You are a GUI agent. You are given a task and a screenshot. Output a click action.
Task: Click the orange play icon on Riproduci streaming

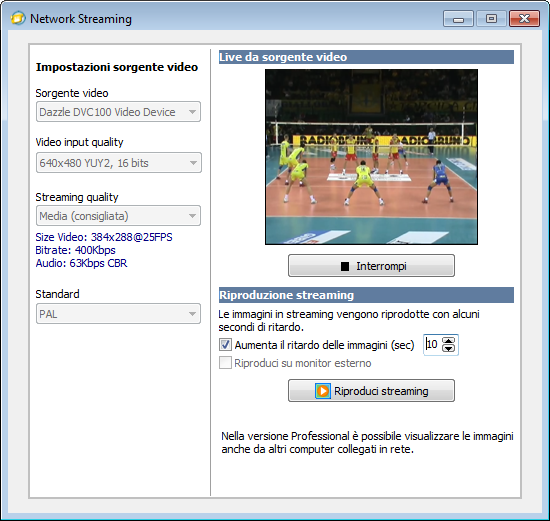coord(322,391)
